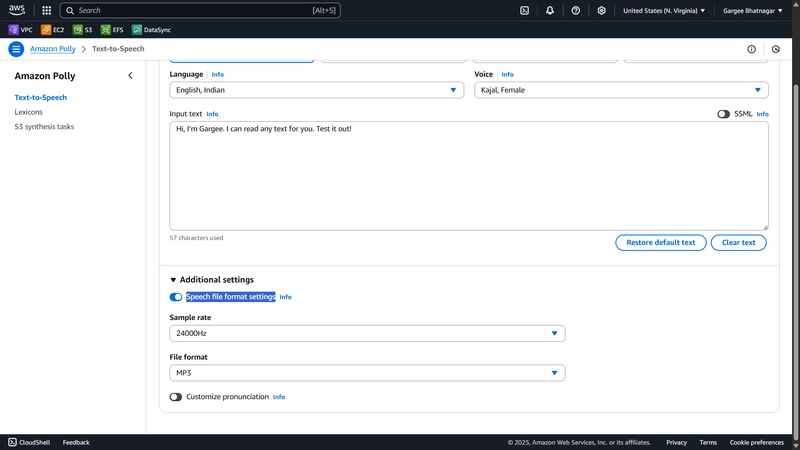Image resolution: width=800 pixels, height=450 pixels.
Task: Enable Customize pronunciation toggle
Action: pos(176,397)
